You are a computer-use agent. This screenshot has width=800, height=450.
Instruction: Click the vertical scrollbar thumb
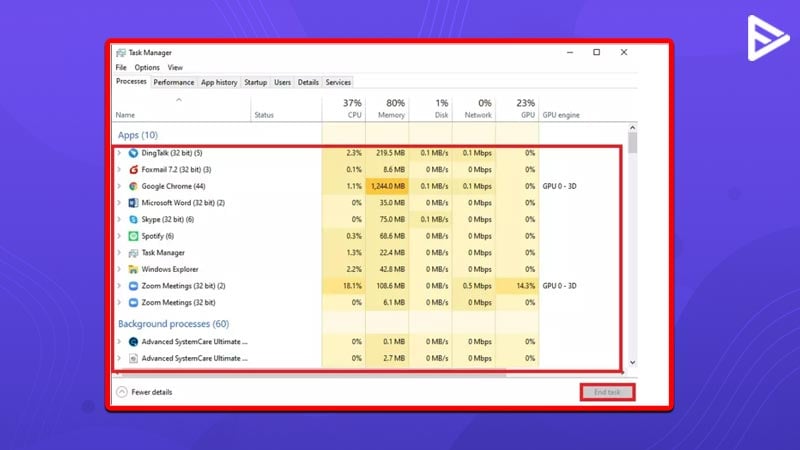pyautogui.click(x=633, y=143)
